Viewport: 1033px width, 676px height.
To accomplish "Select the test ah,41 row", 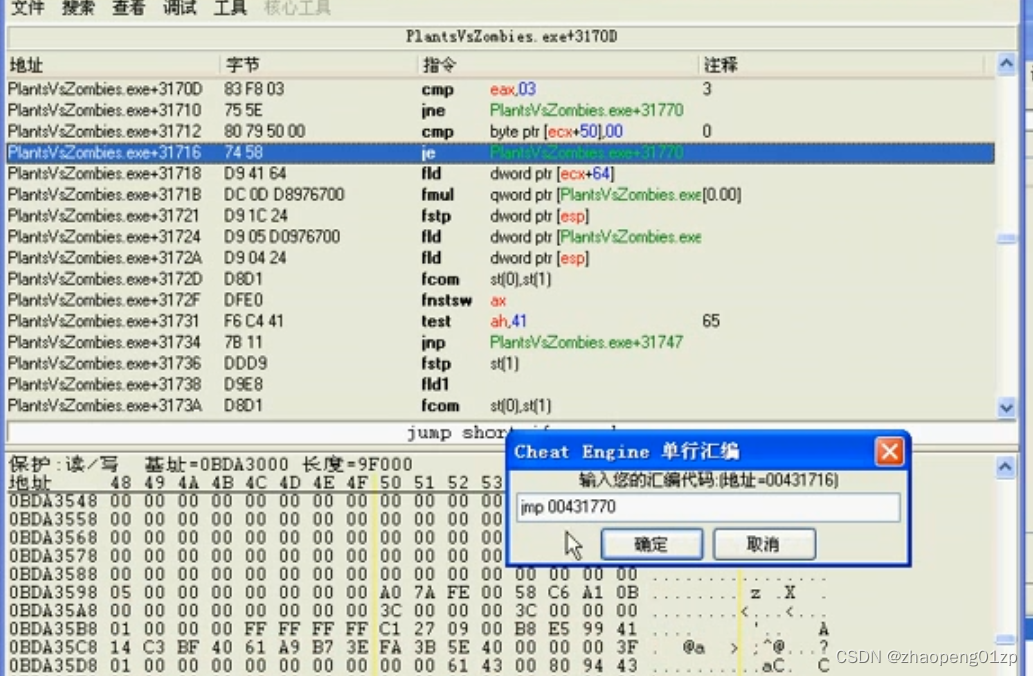I will tap(500, 321).
